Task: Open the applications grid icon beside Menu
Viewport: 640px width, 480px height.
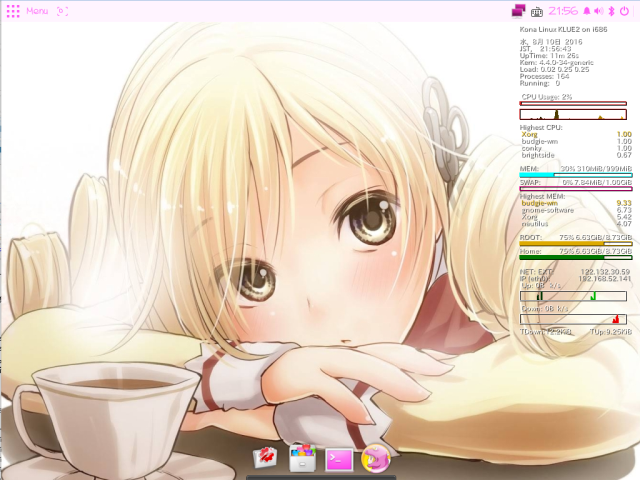Action: 13,11
